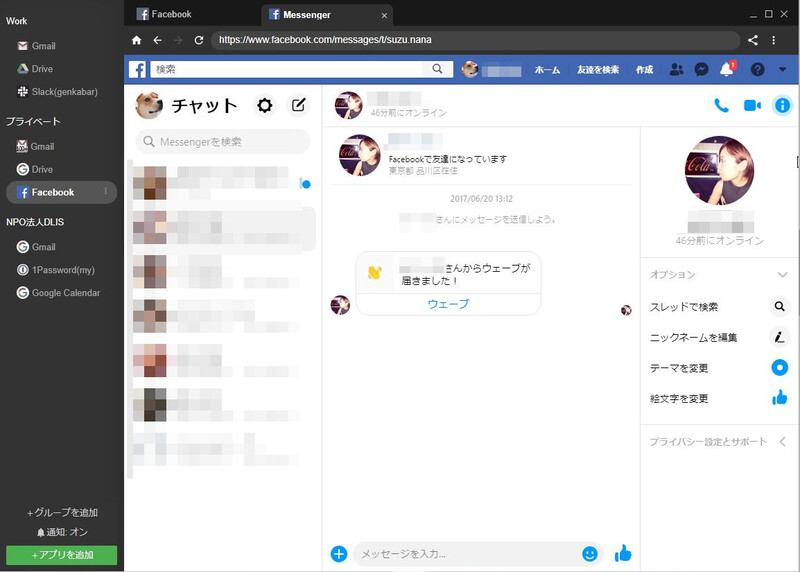Open Google Calendar in the sidebar
Image resolution: width=800 pixels, height=572 pixels.
point(59,293)
